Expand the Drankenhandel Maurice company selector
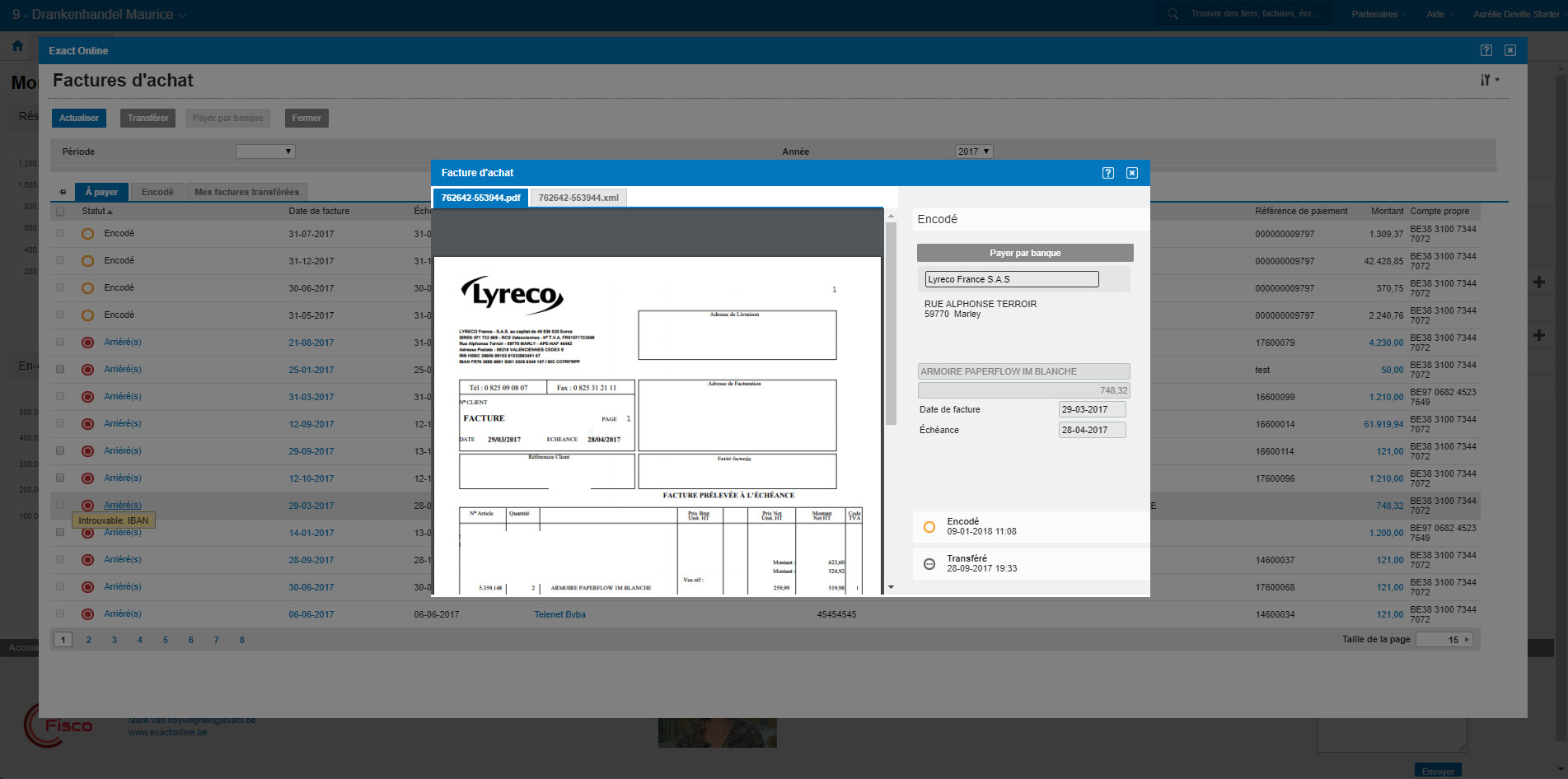The image size is (1568, 779). [x=99, y=14]
